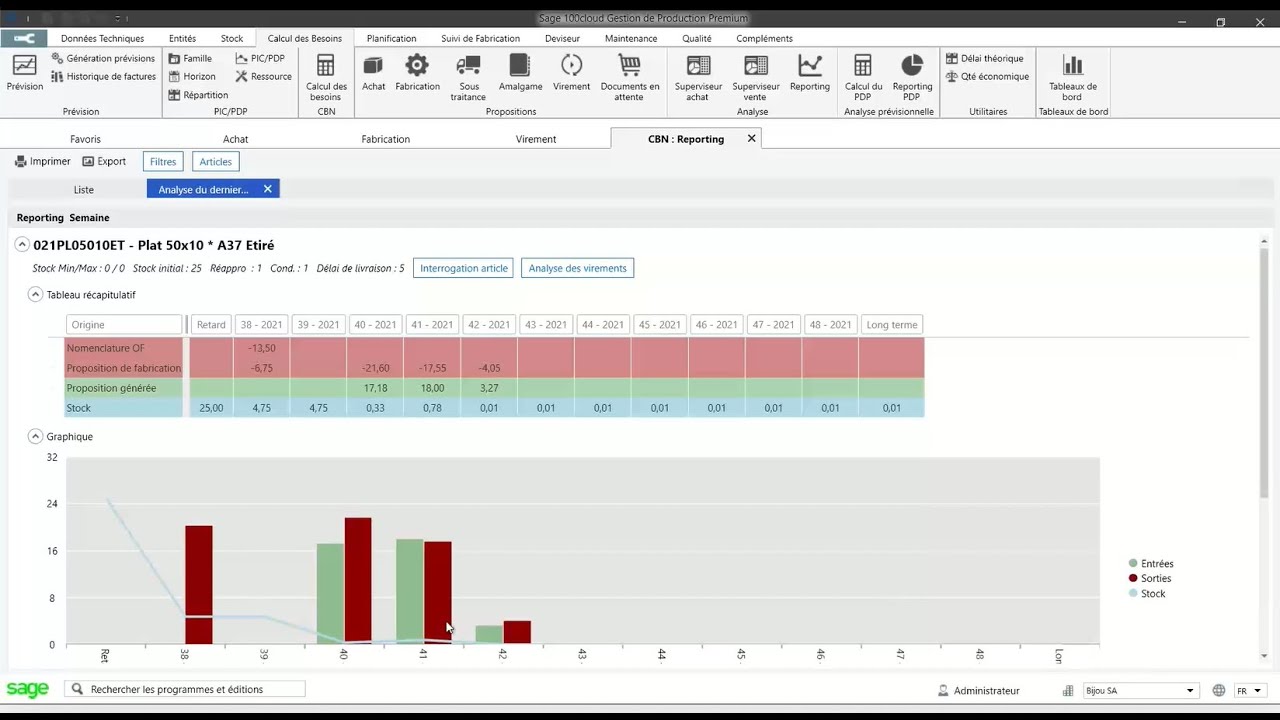Click Délai théorique utility

tap(985, 58)
